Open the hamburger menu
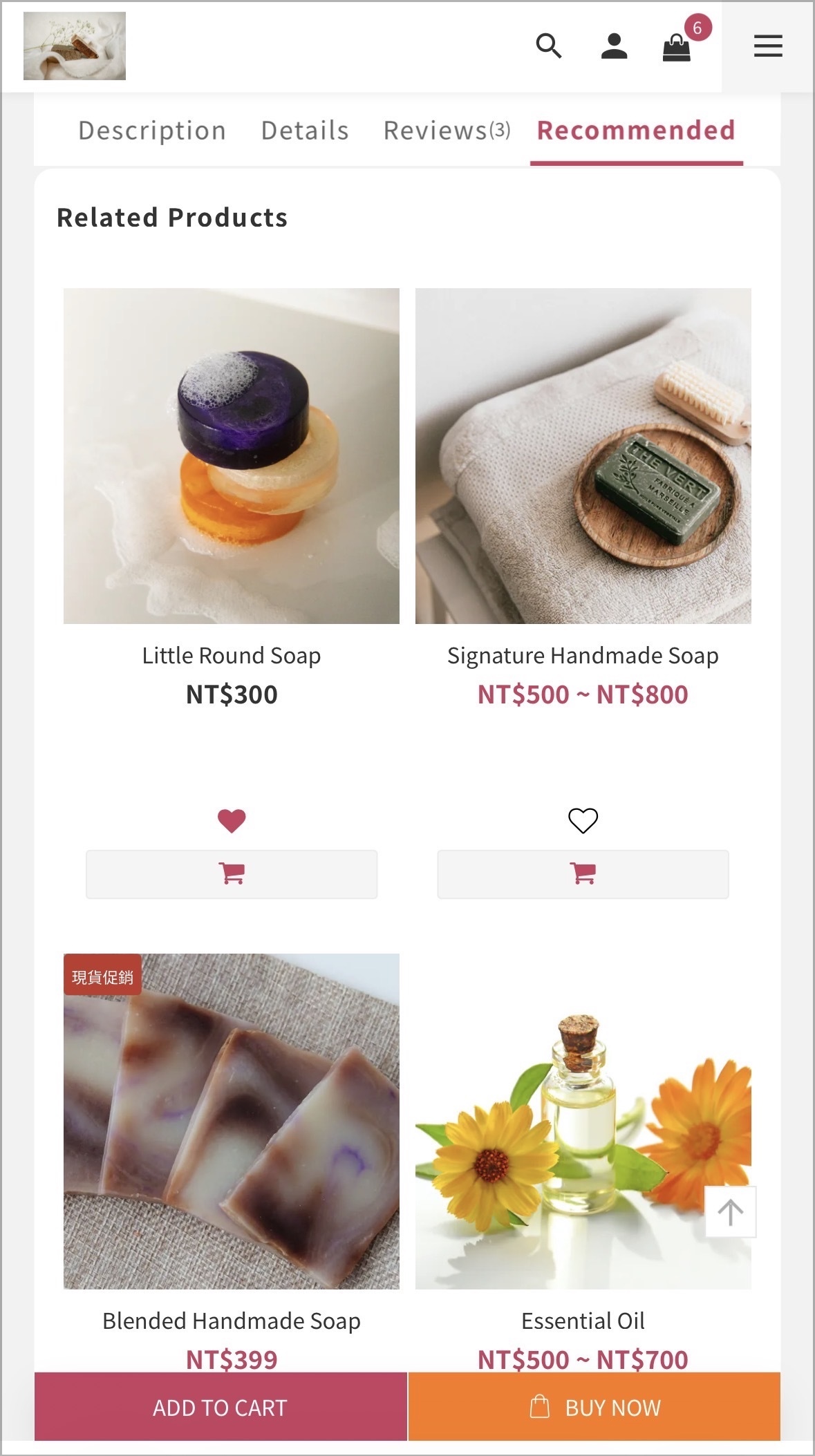Viewport: 815px width, 1456px height. coord(768,46)
